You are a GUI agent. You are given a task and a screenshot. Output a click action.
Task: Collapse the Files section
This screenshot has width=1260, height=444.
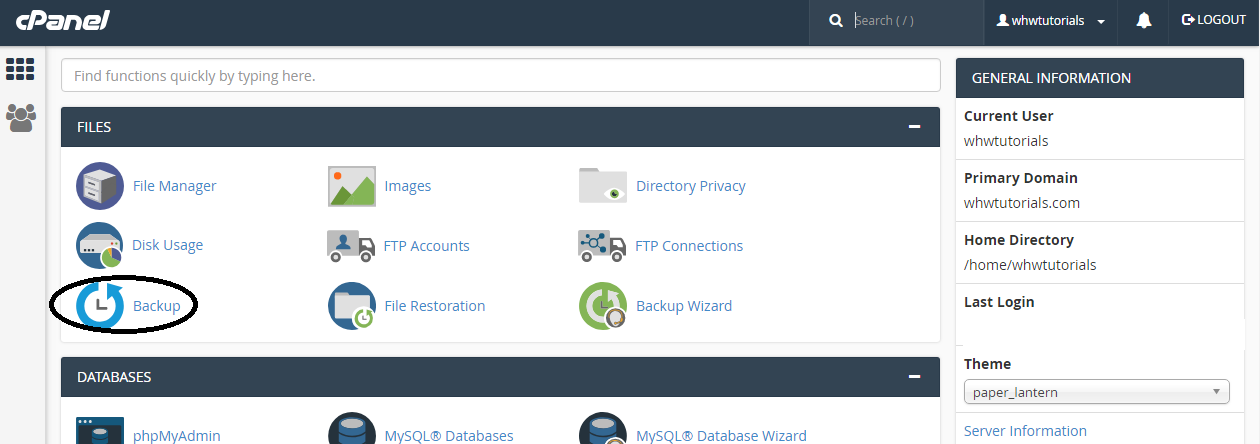pyautogui.click(x=914, y=127)
